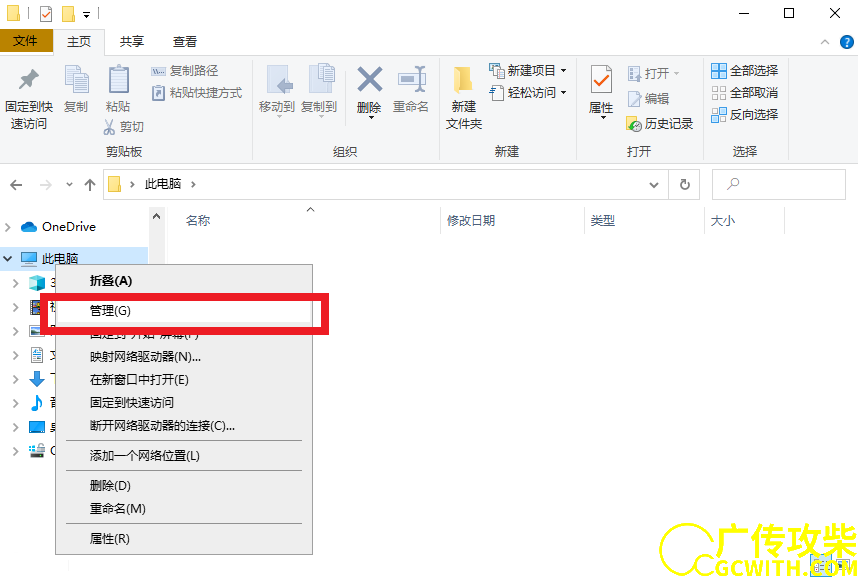Open the address bar history dropdown
This screenshot has height=578, width=858.
(653, 185)
